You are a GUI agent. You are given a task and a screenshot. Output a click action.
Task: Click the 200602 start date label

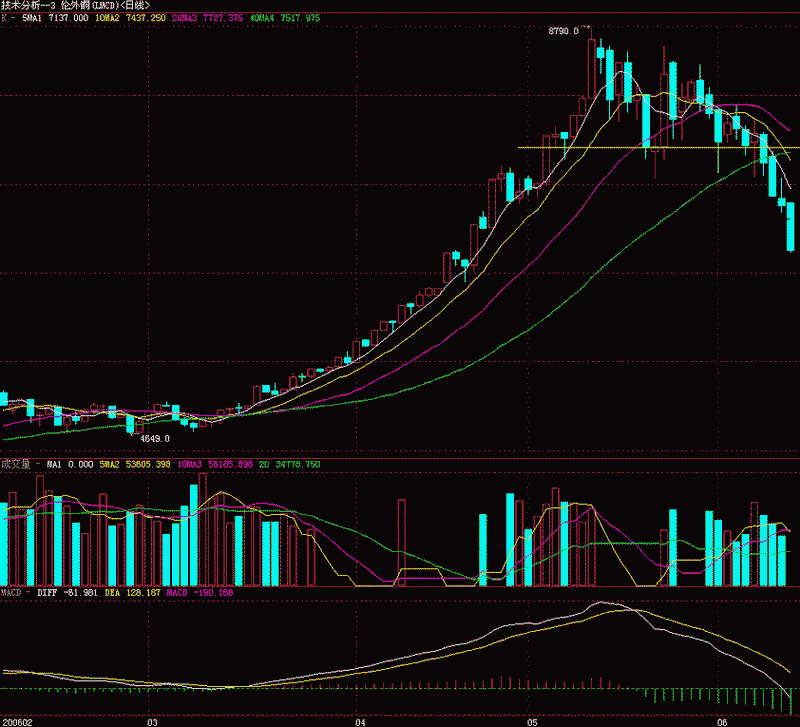coord(16,720)
